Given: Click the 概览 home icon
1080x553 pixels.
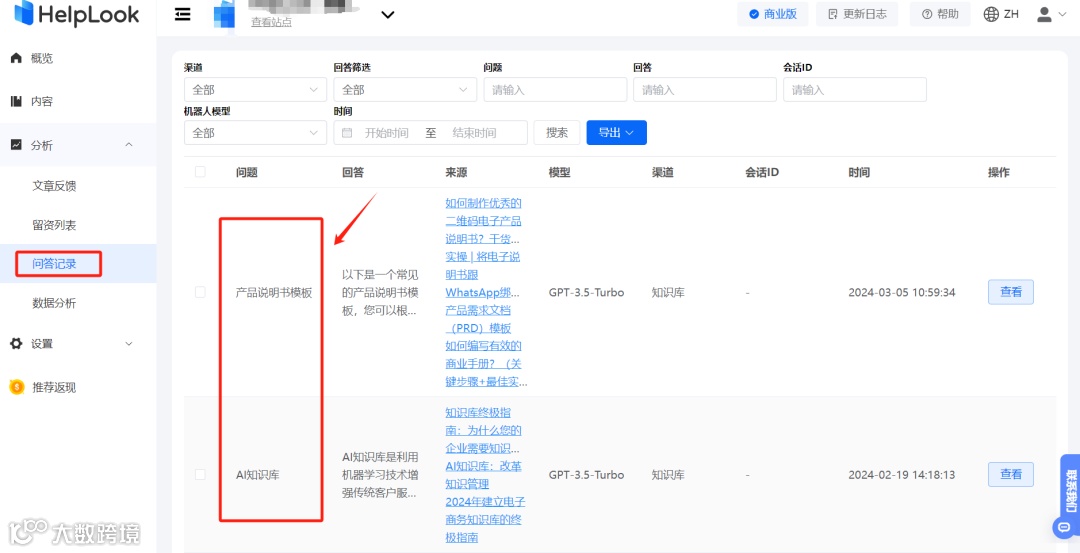Looking at the screenshot, I should point(17,58).
